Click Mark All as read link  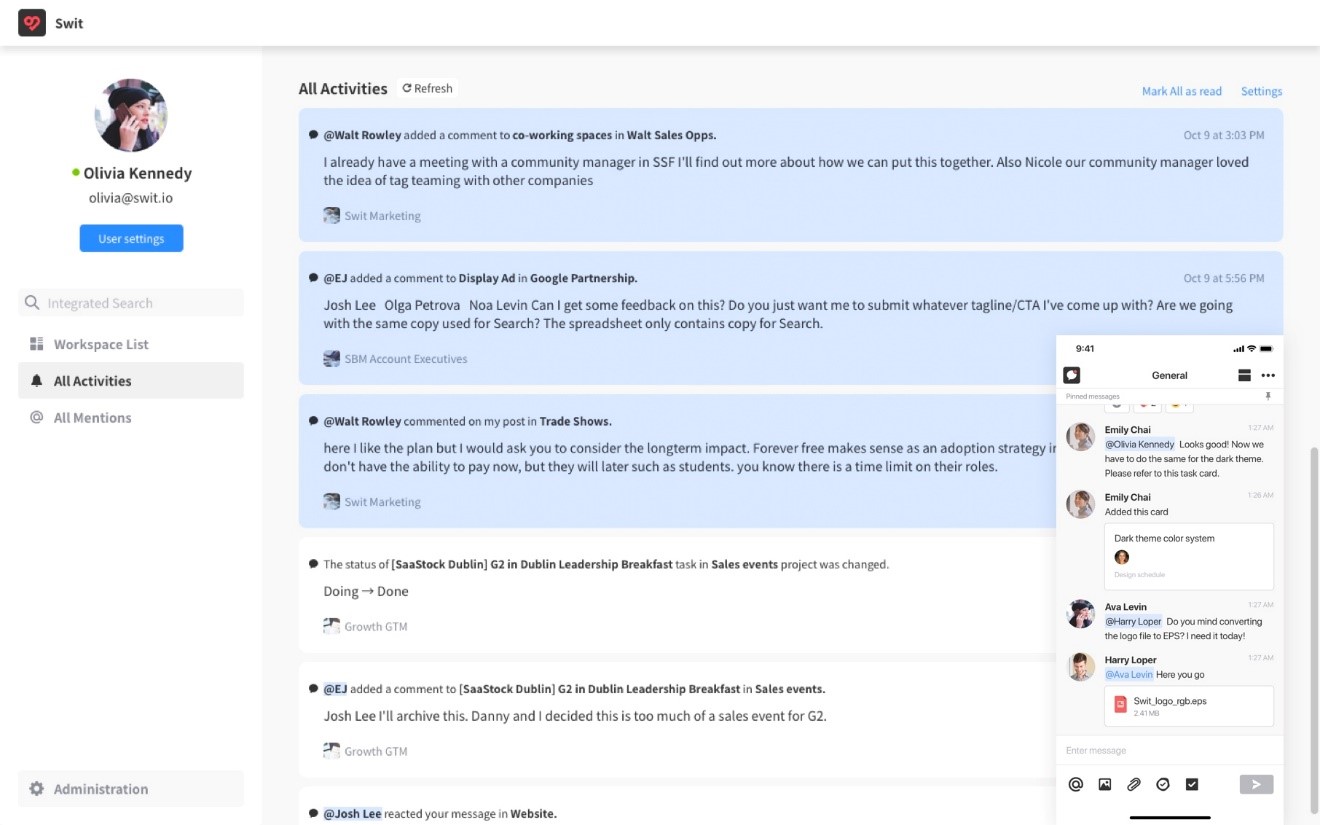pos(1181,91)
